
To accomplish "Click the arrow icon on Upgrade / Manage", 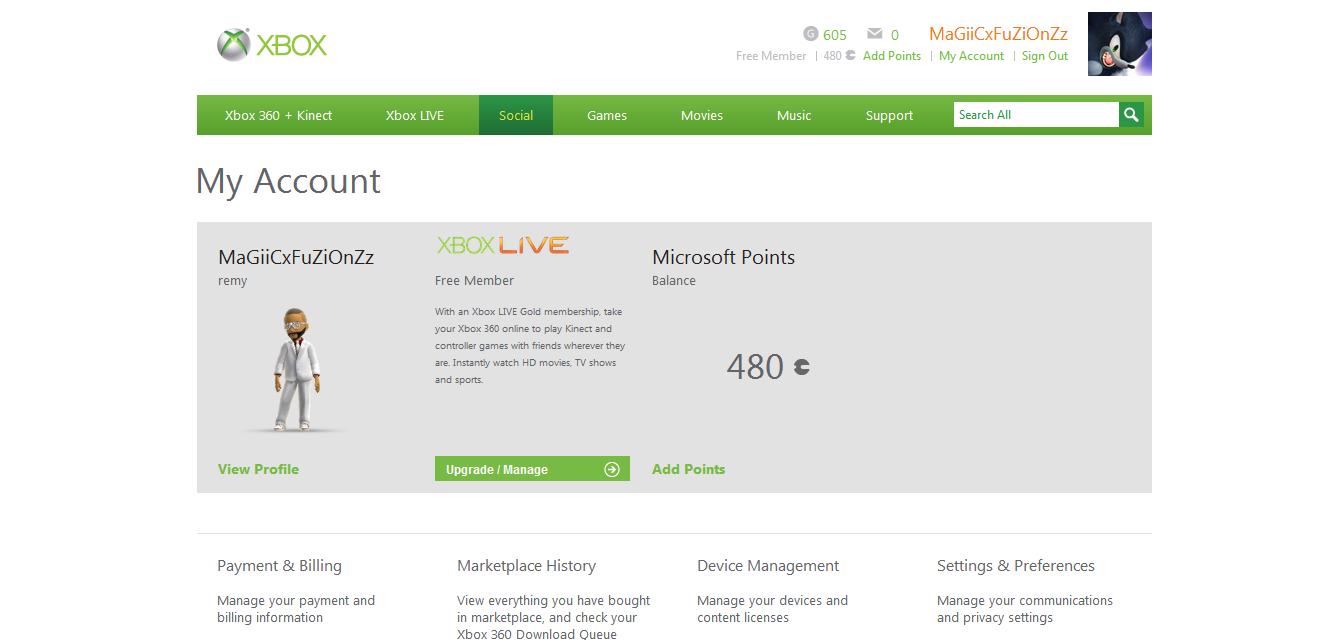I will [x=612, y=469].
